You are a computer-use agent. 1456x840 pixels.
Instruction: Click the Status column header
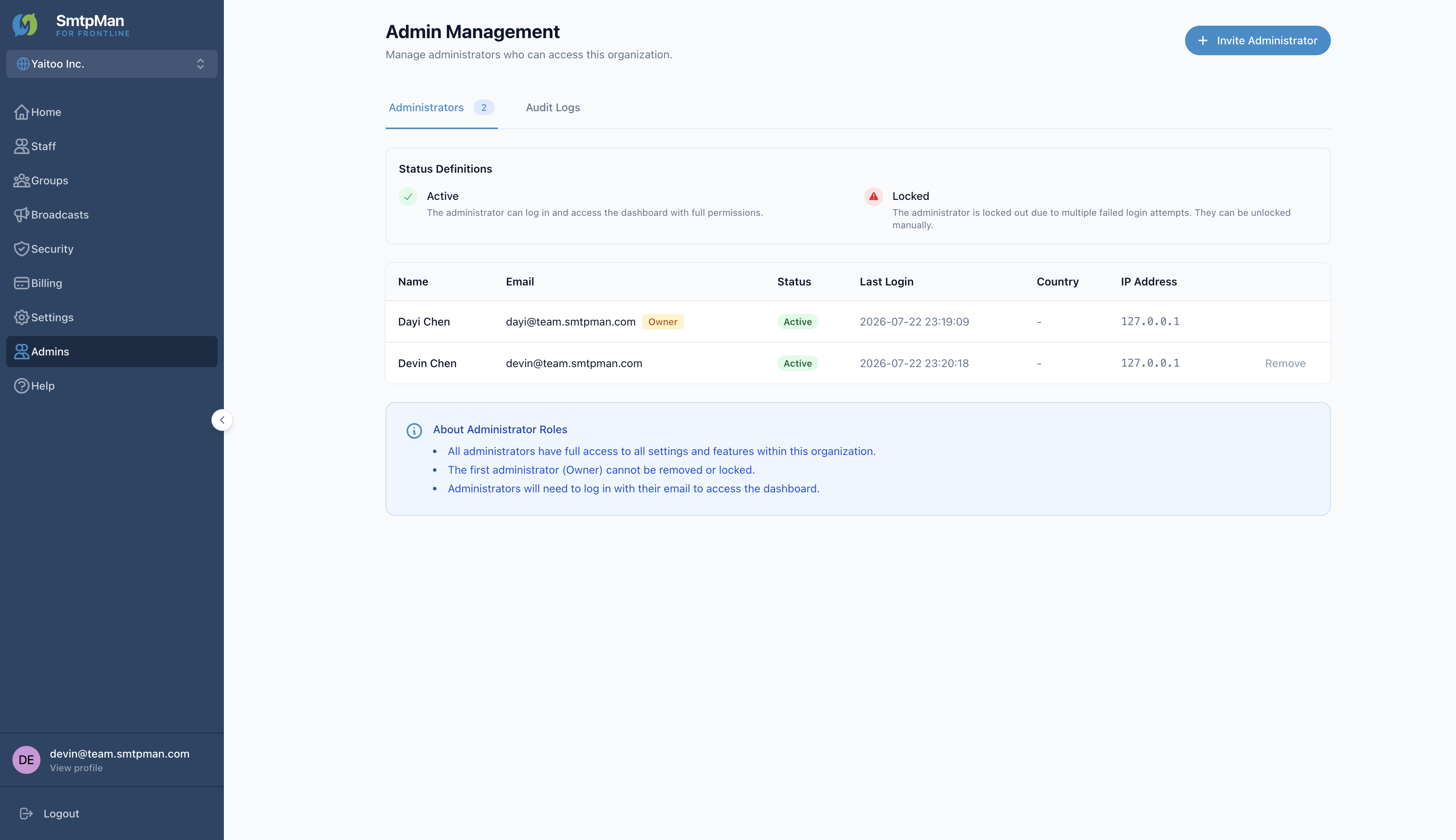tap(794, 282)
